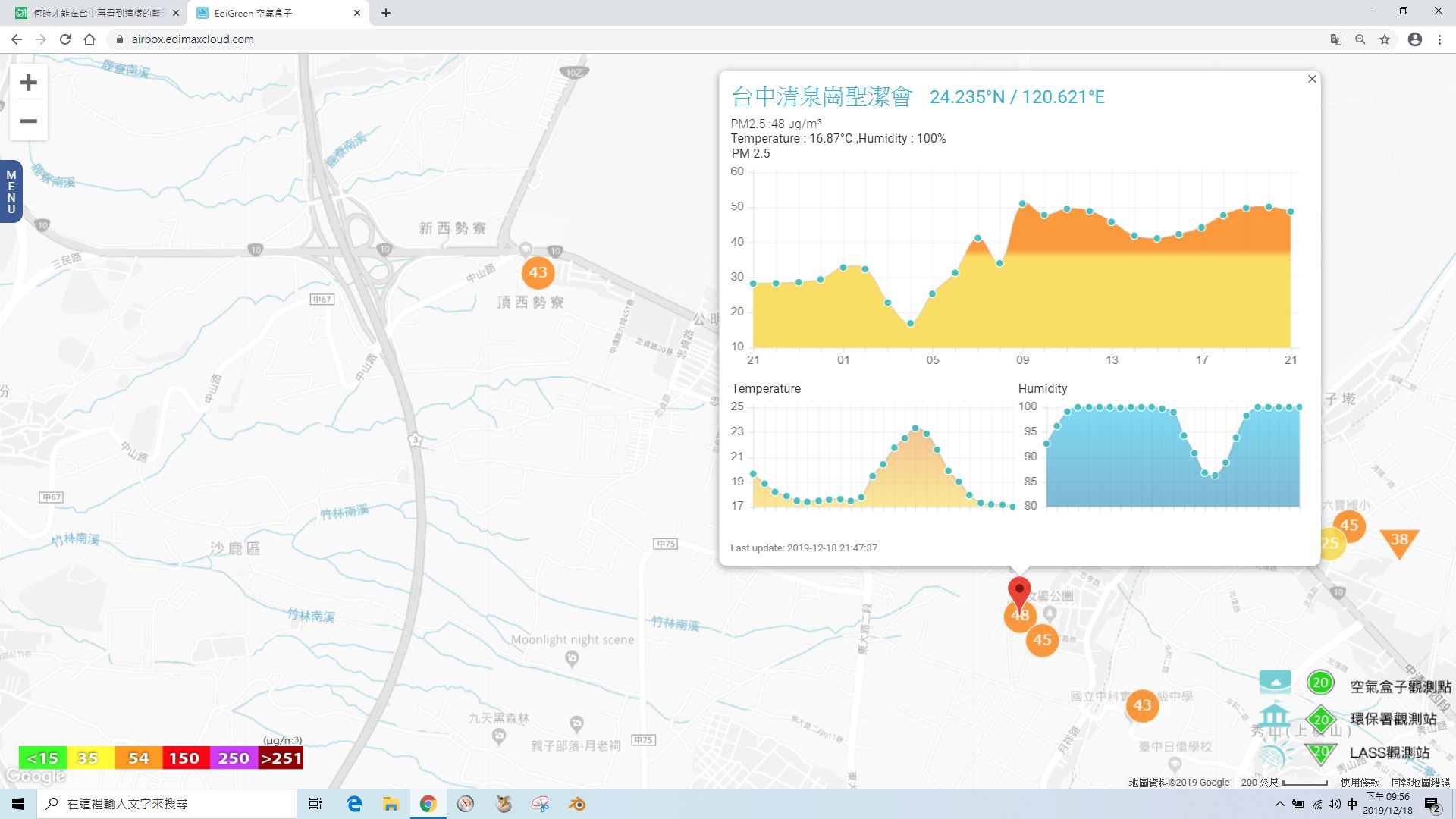Close the EdiGreen 空氣盒子 tab
Screen dimensions: 1456x819
[357, 13]
